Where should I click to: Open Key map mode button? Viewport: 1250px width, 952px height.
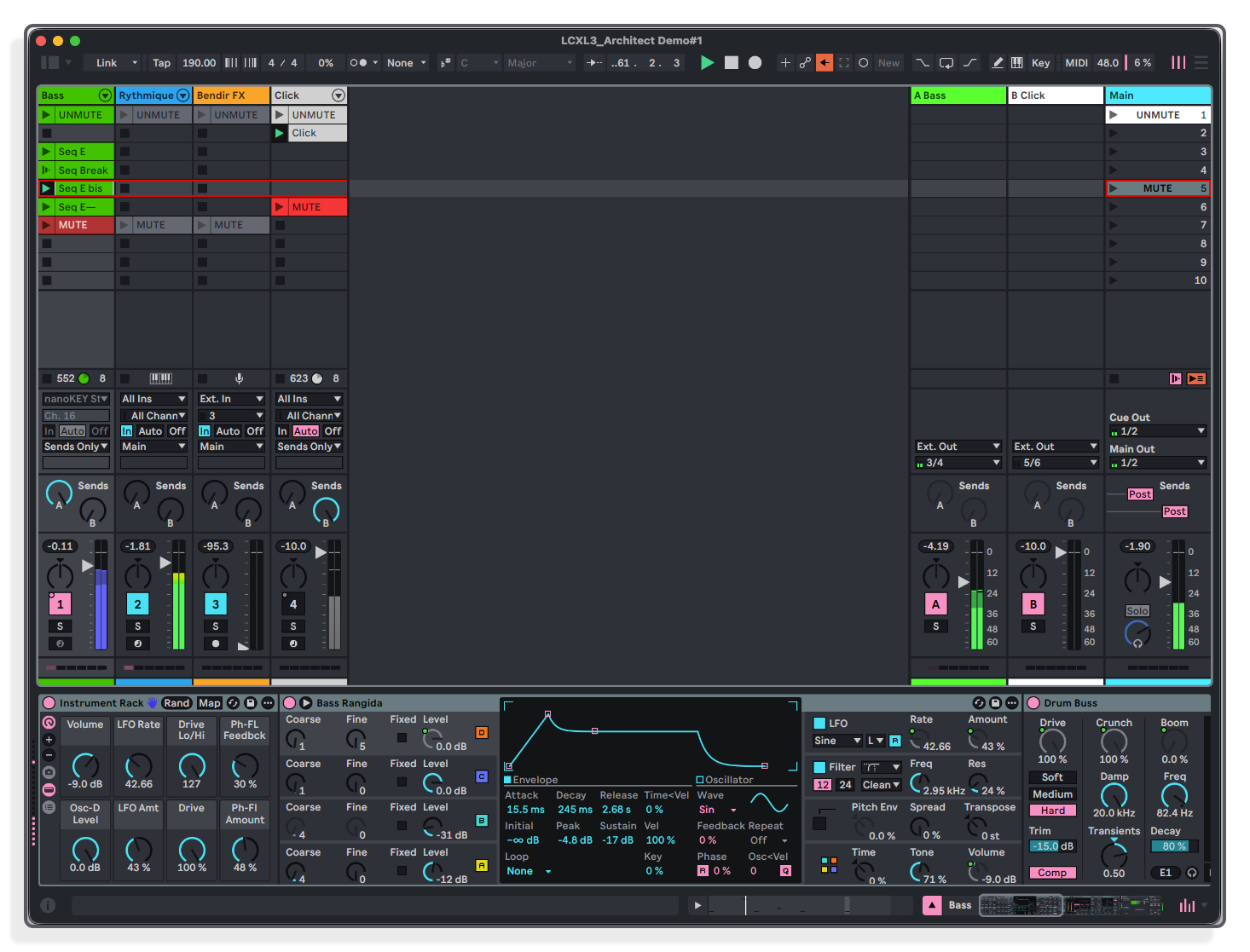click(x=1040, y=62)
